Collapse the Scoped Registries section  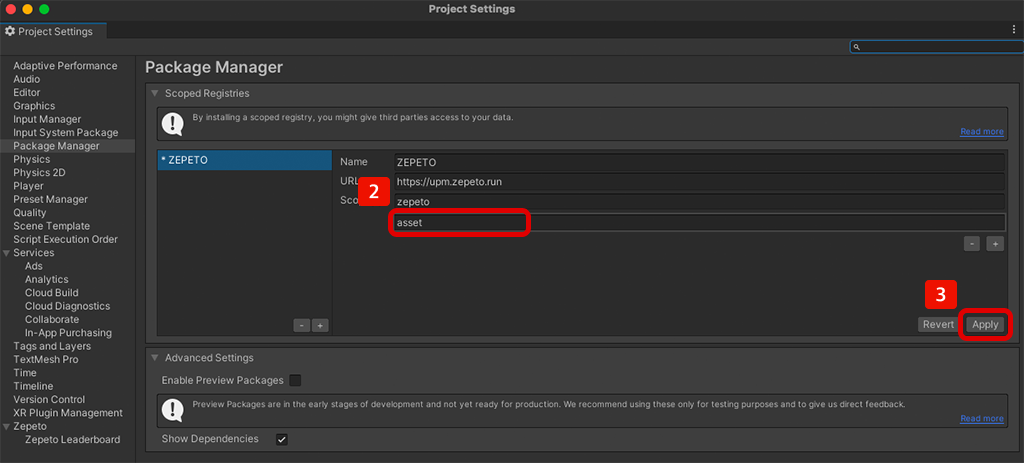coord(155,93)
